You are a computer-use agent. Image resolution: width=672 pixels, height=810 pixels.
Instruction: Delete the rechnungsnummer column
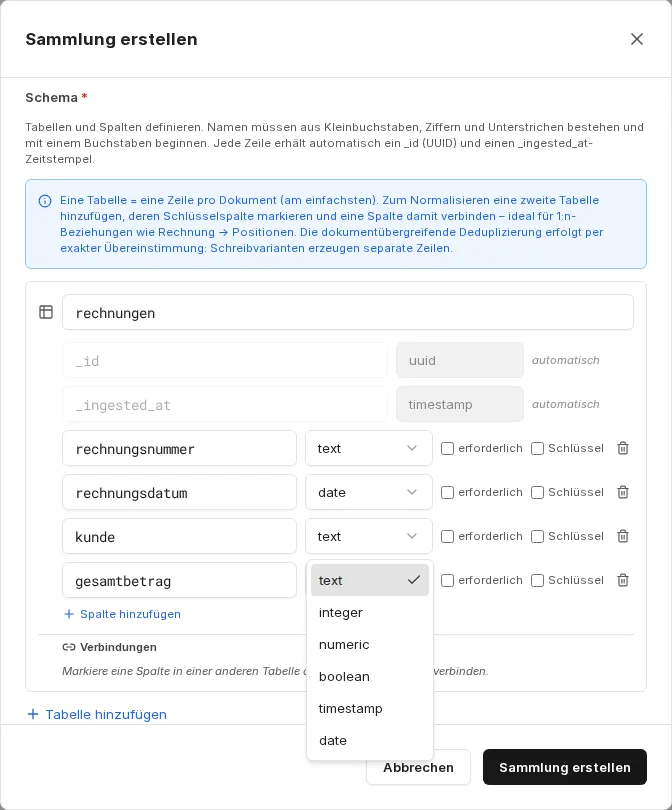point(623,448)
